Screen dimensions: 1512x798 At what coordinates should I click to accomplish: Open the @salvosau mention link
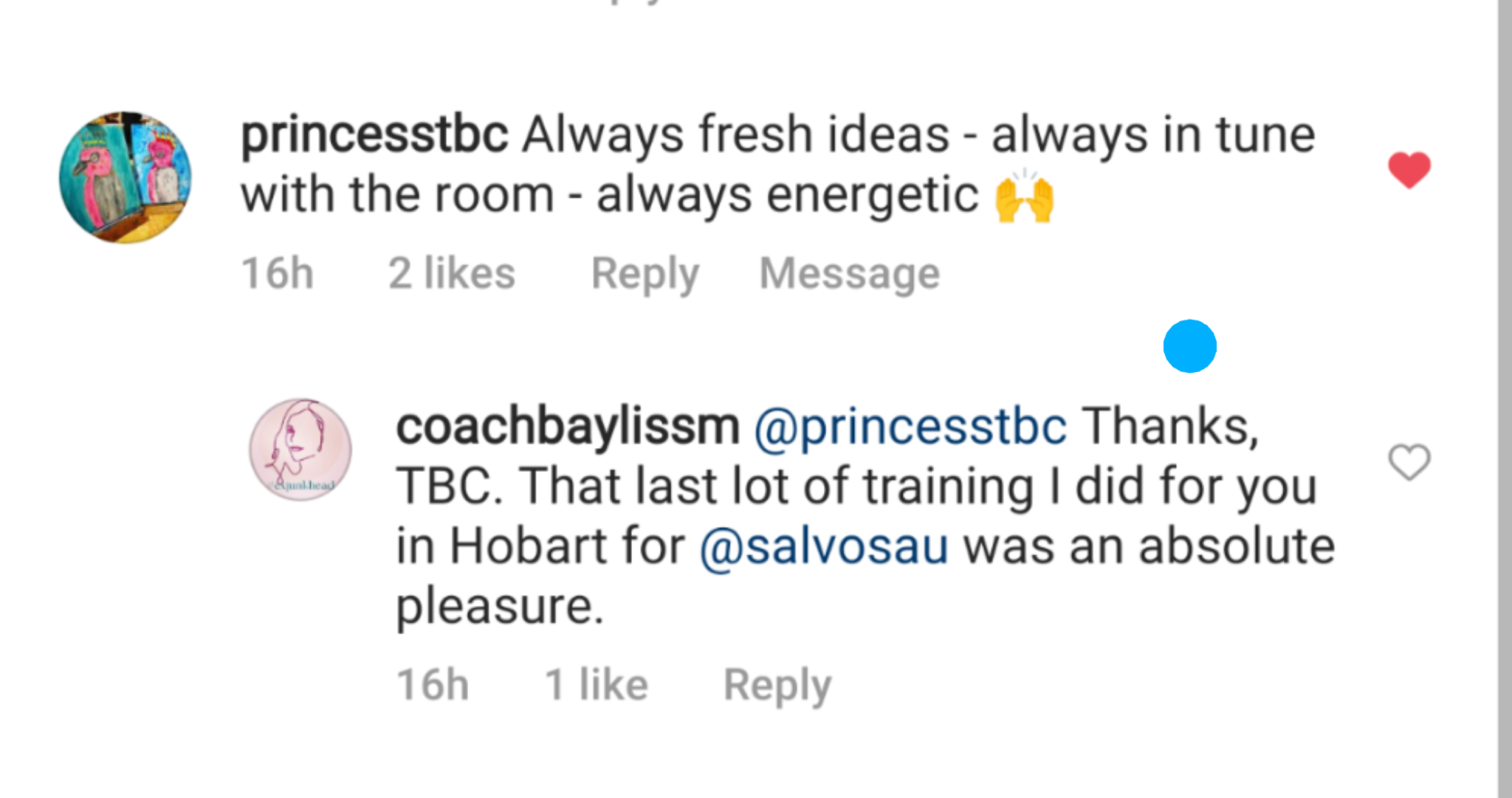click(823, 547)
